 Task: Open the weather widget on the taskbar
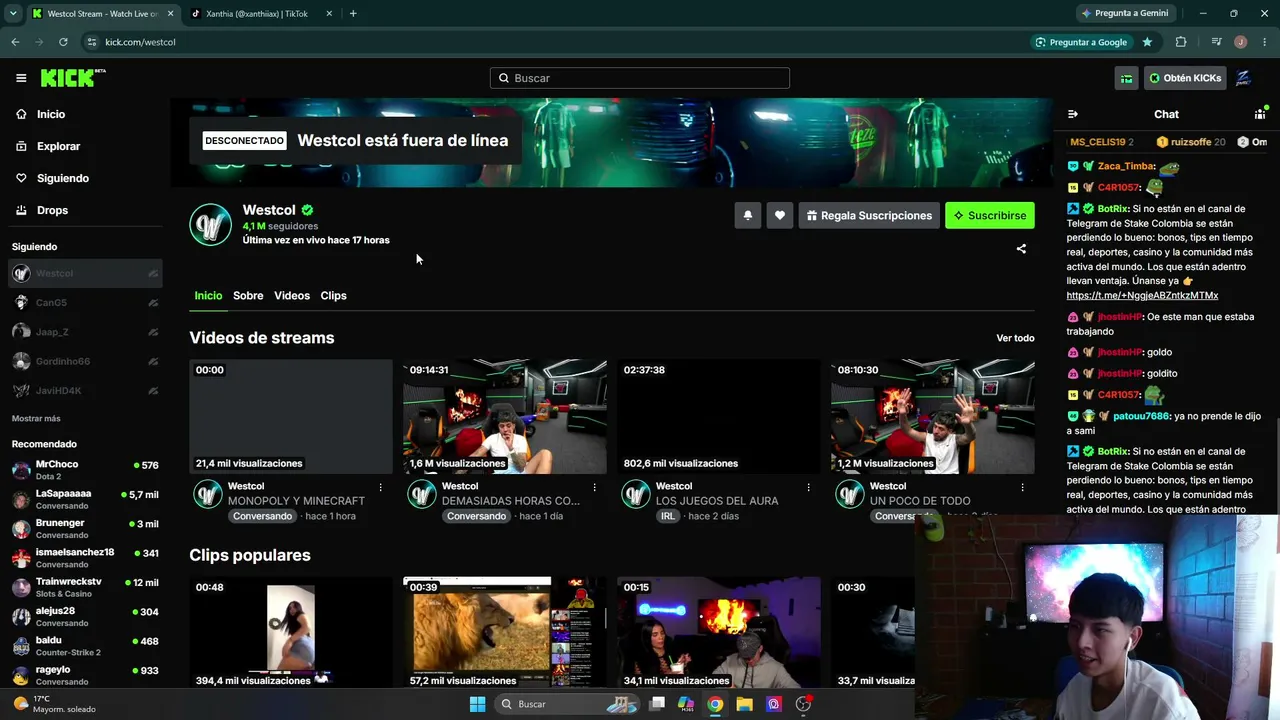[x=55, y=704]
